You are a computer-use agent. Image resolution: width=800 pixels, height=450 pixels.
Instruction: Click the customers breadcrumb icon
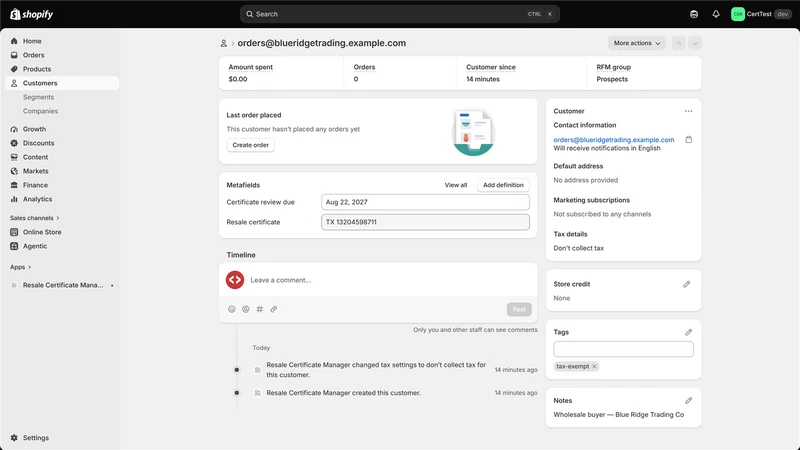click(x=223, y=43)
